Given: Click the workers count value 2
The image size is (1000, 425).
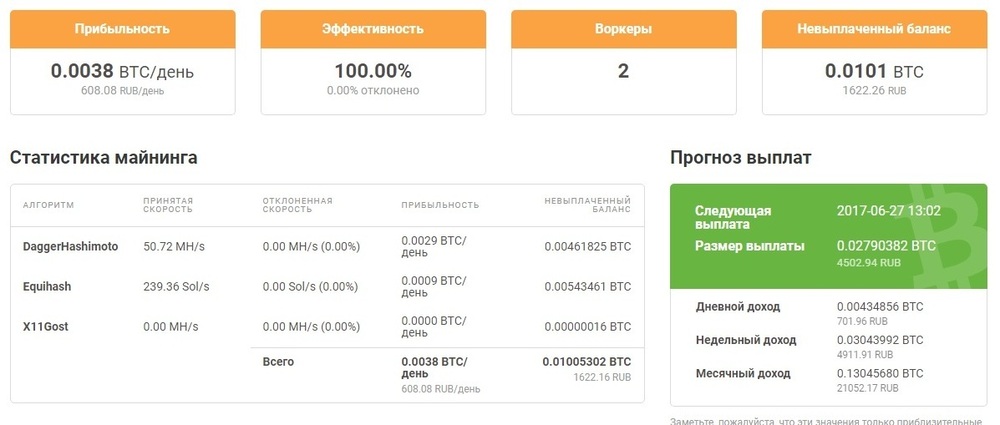Looking at the screenshot, I should 623,71.
